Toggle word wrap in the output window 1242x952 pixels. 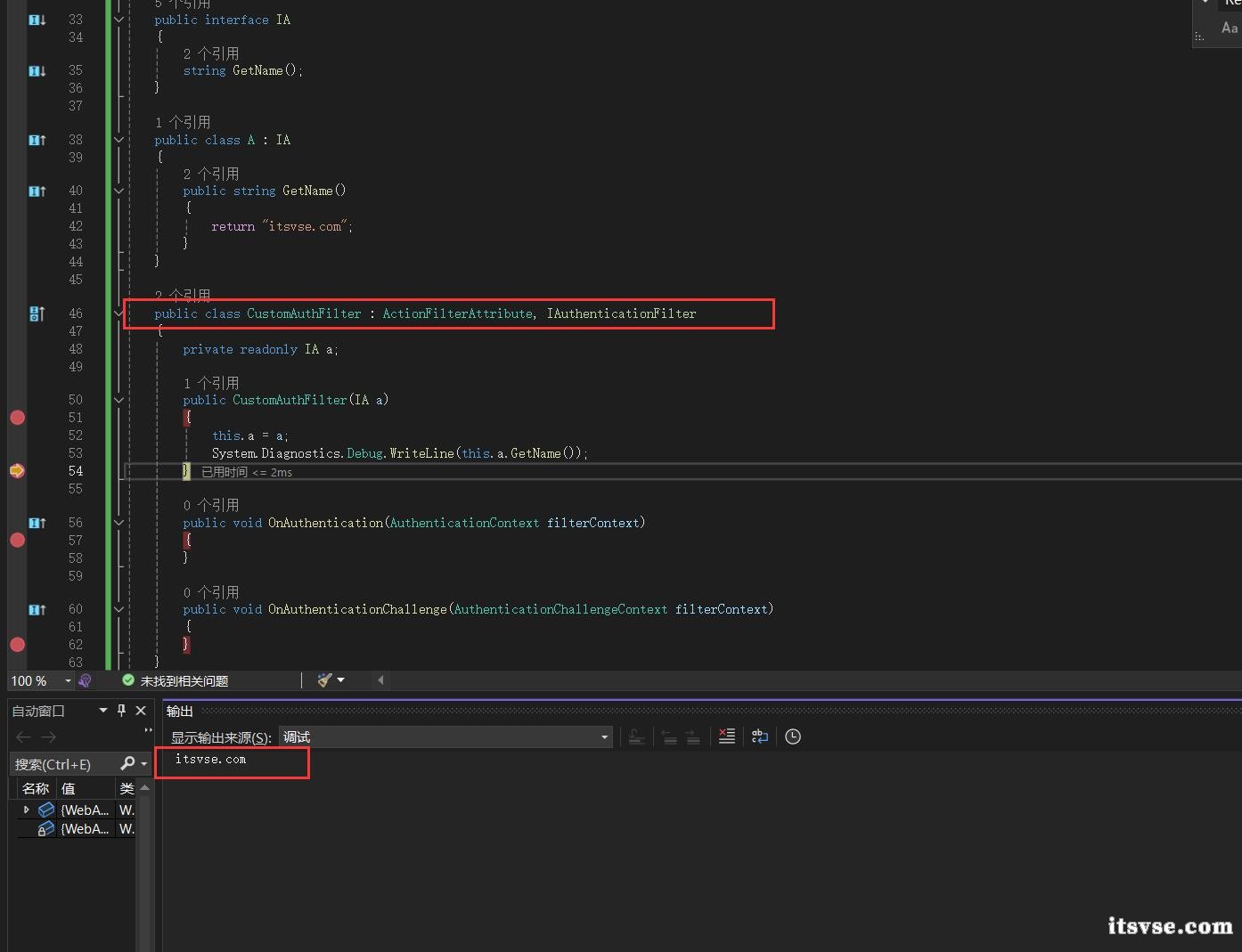(x=760, y=736)
